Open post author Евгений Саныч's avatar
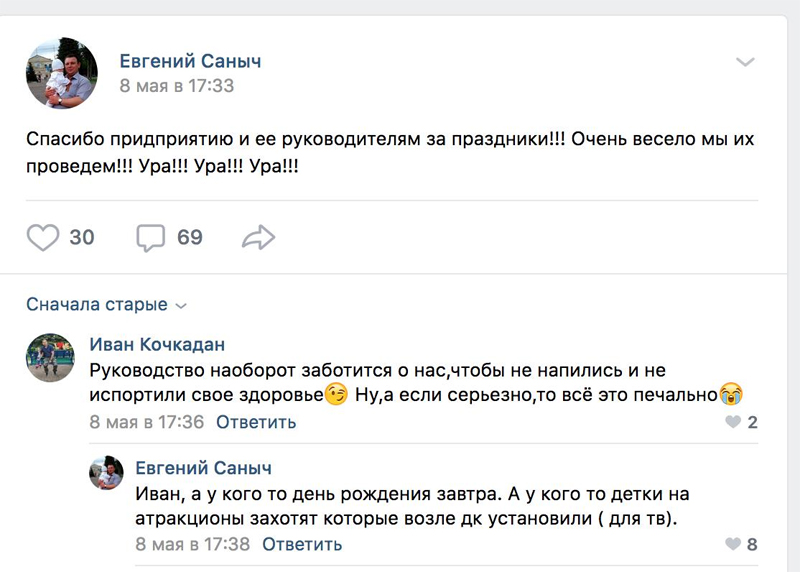 point(61,74)
